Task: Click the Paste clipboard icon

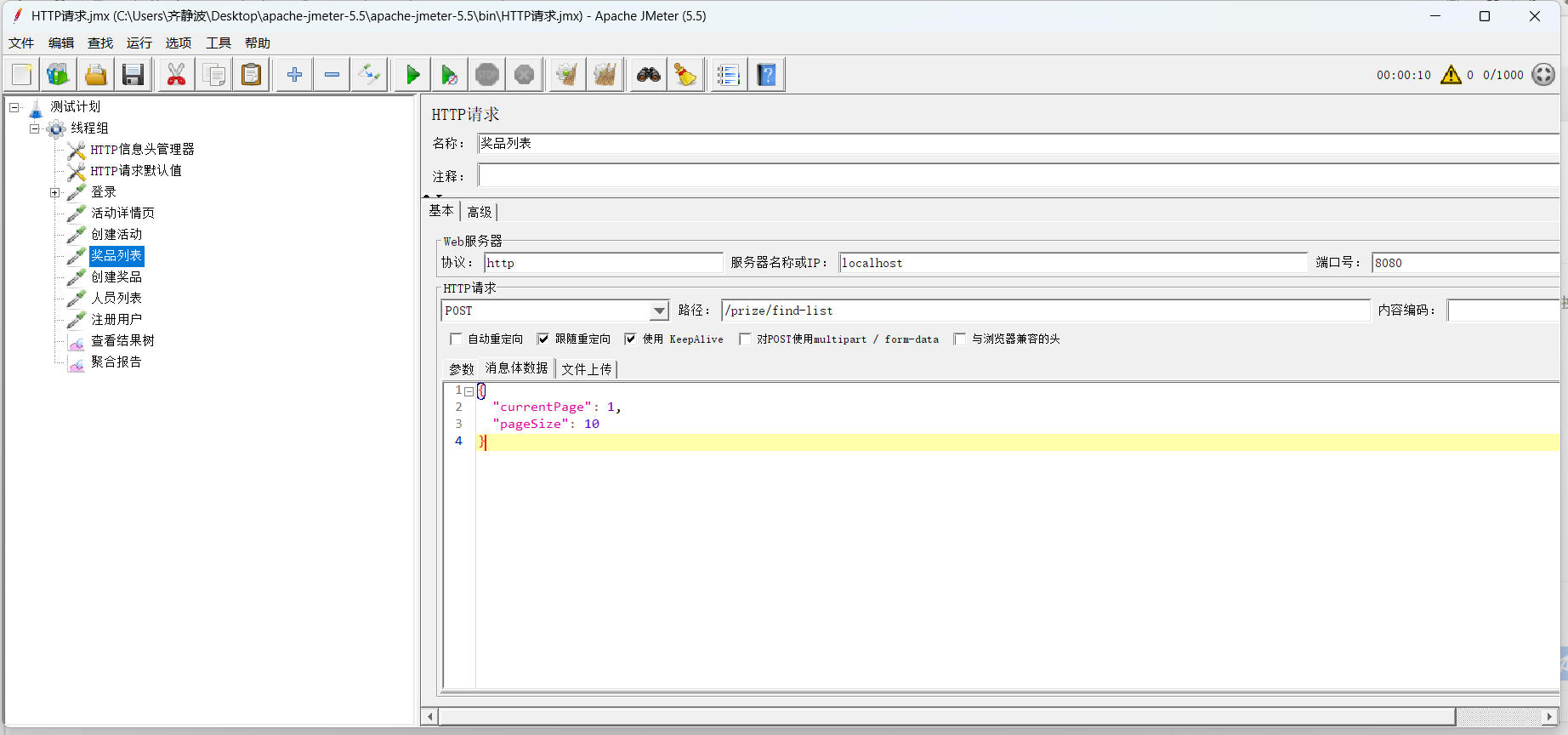Action: (x=251, y=75)
